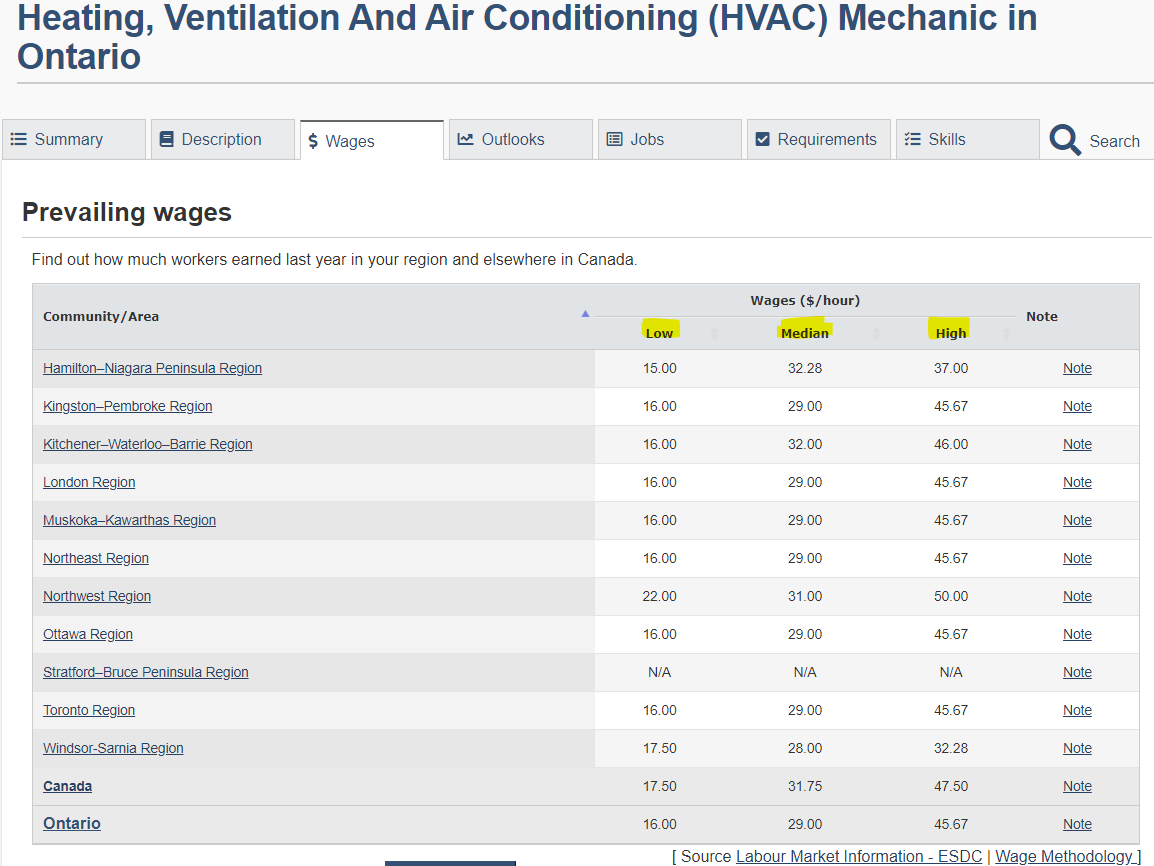Click the Low column header text
Viewport: 1154px width, 866px height.
click(x=659, y=333)
